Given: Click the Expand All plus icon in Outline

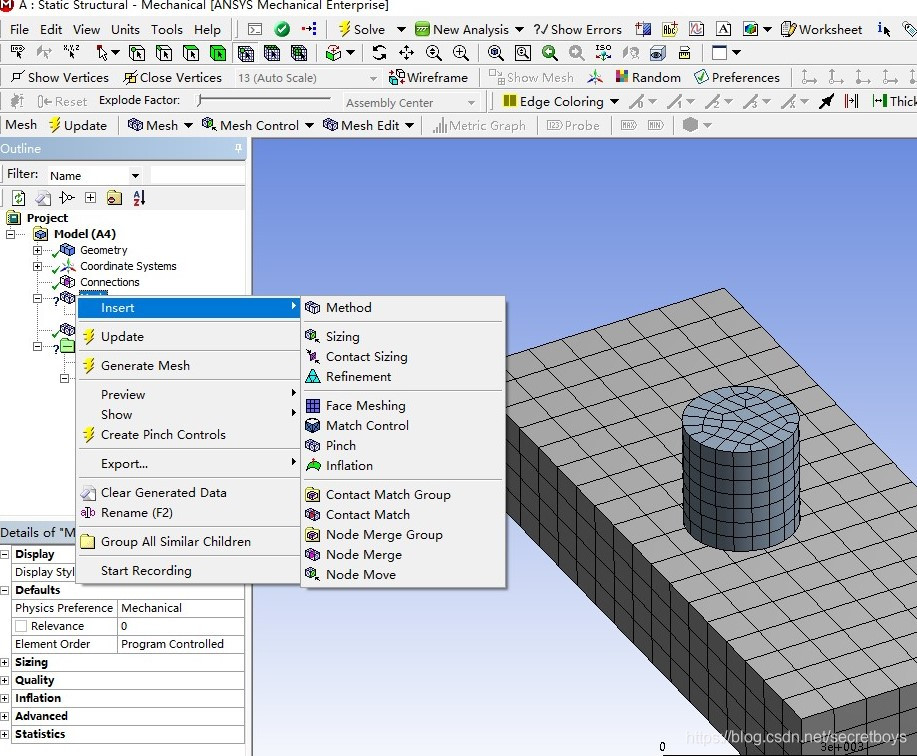Looking at the screenshot, I should click(90, 198).
